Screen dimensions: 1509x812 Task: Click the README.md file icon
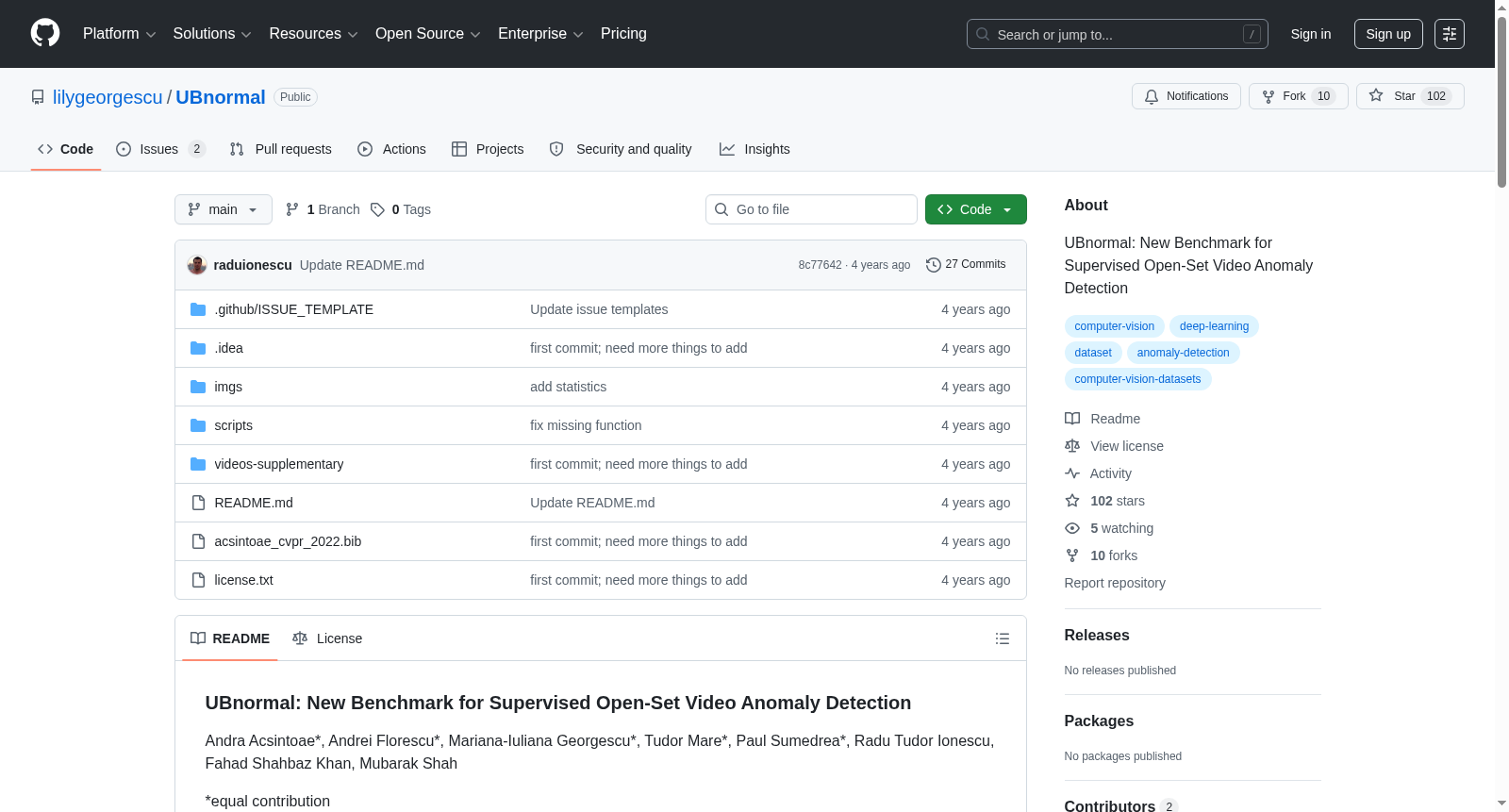coord(198,503)
